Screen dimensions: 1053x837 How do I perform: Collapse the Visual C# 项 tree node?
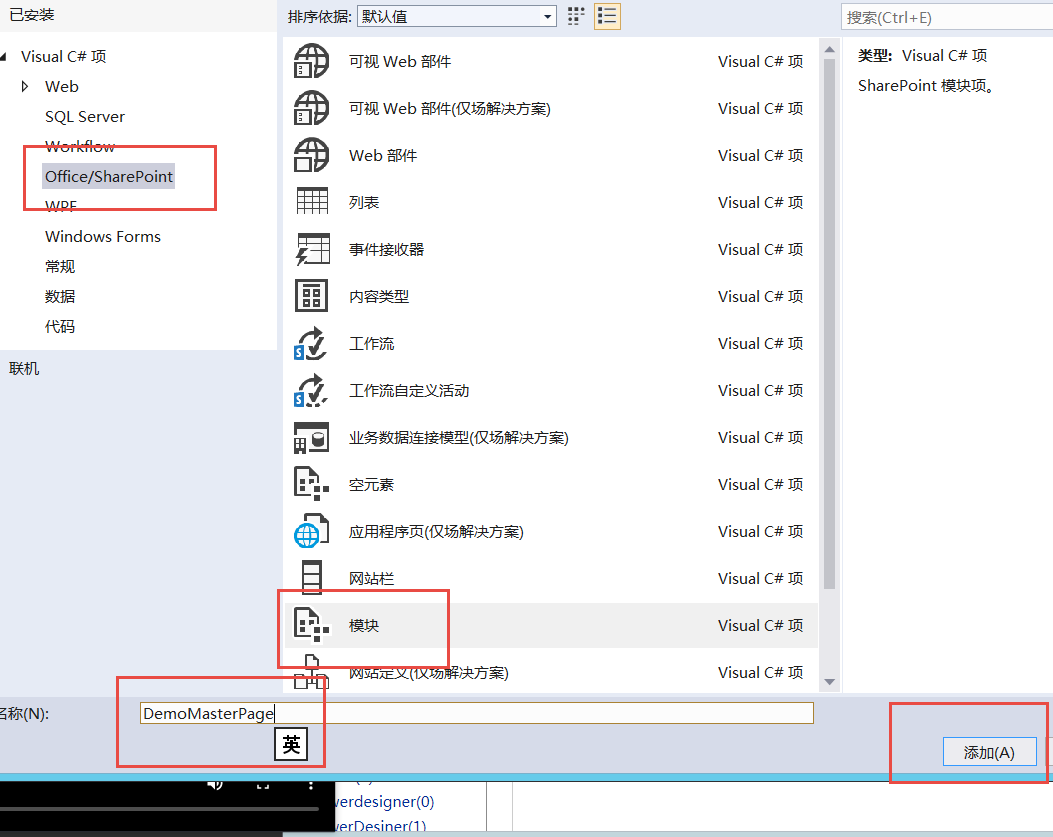coord(3,56)
